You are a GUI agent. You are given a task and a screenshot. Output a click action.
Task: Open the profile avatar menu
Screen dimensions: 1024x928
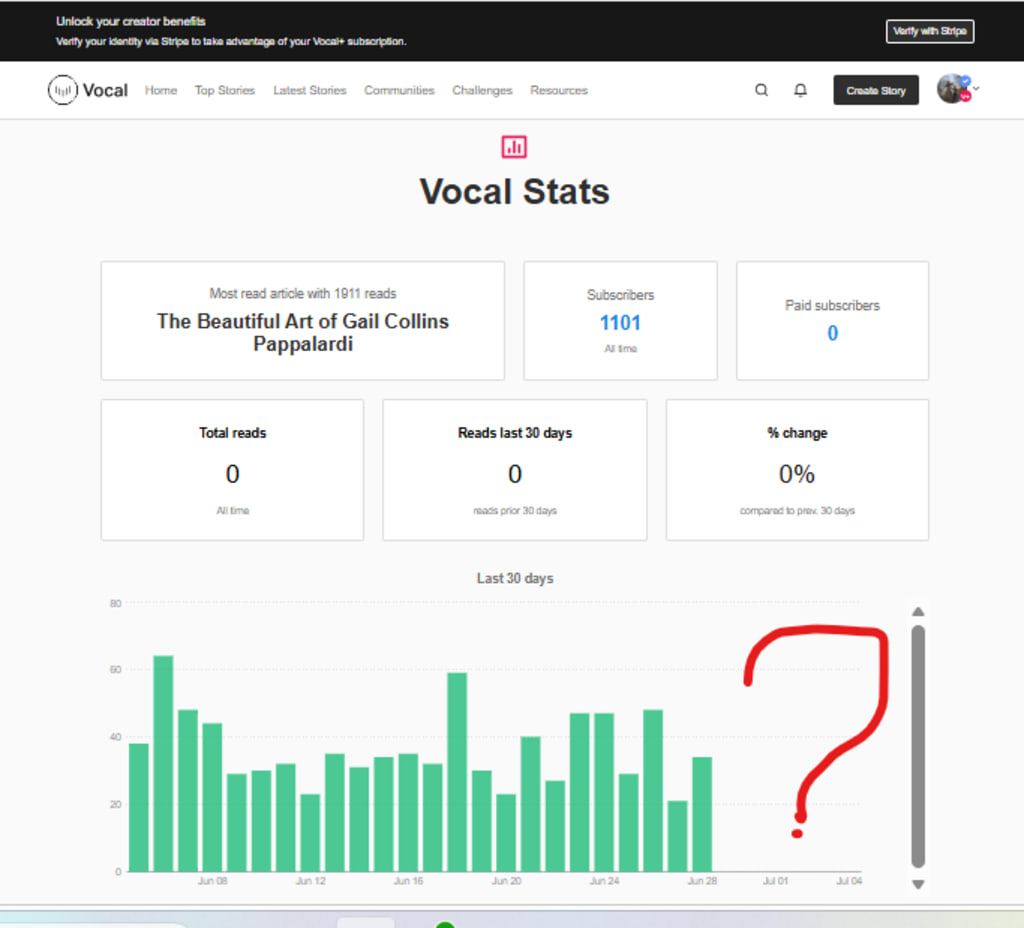tap(952, 89)
